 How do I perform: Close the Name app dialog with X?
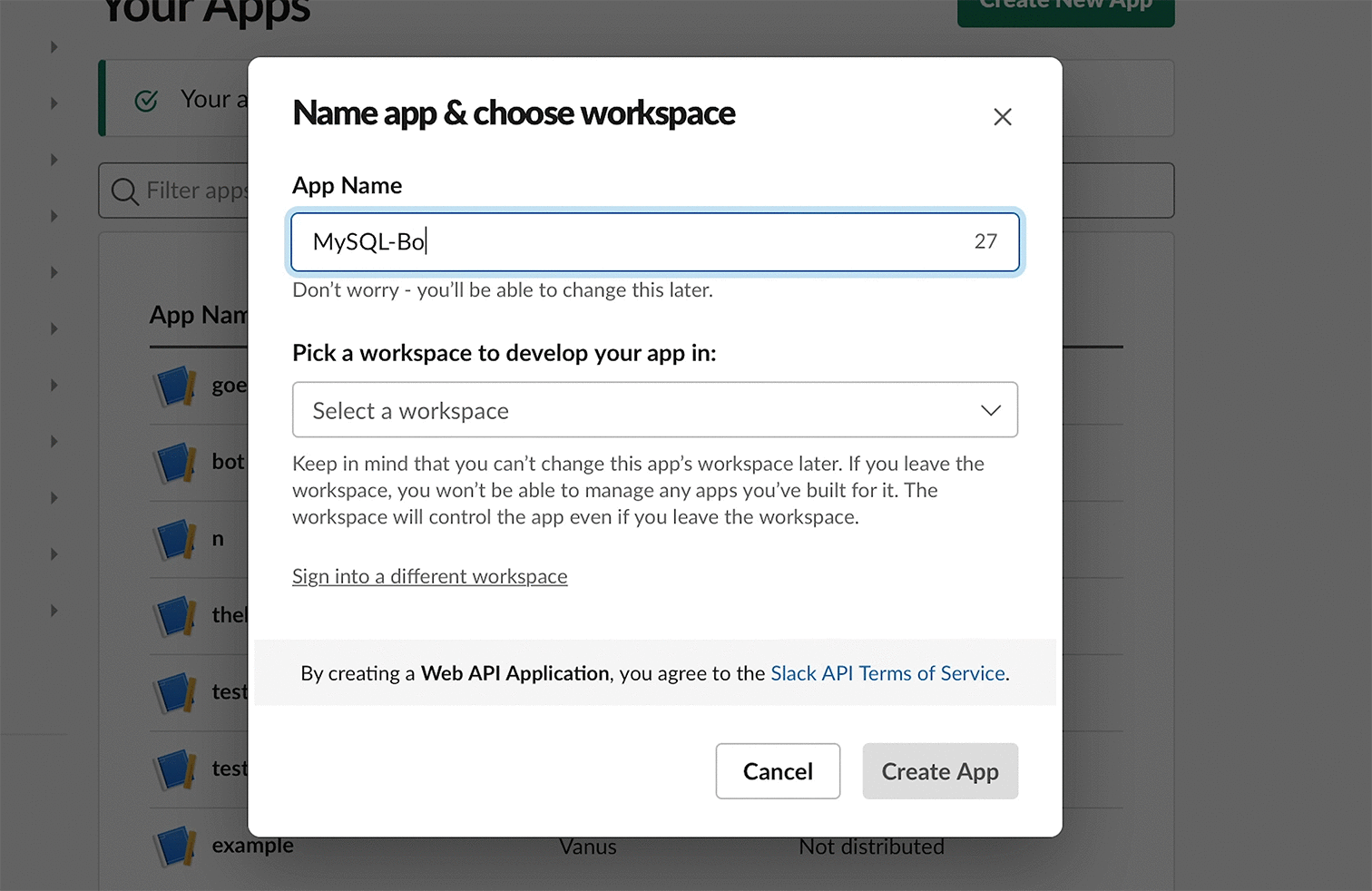1002,117
